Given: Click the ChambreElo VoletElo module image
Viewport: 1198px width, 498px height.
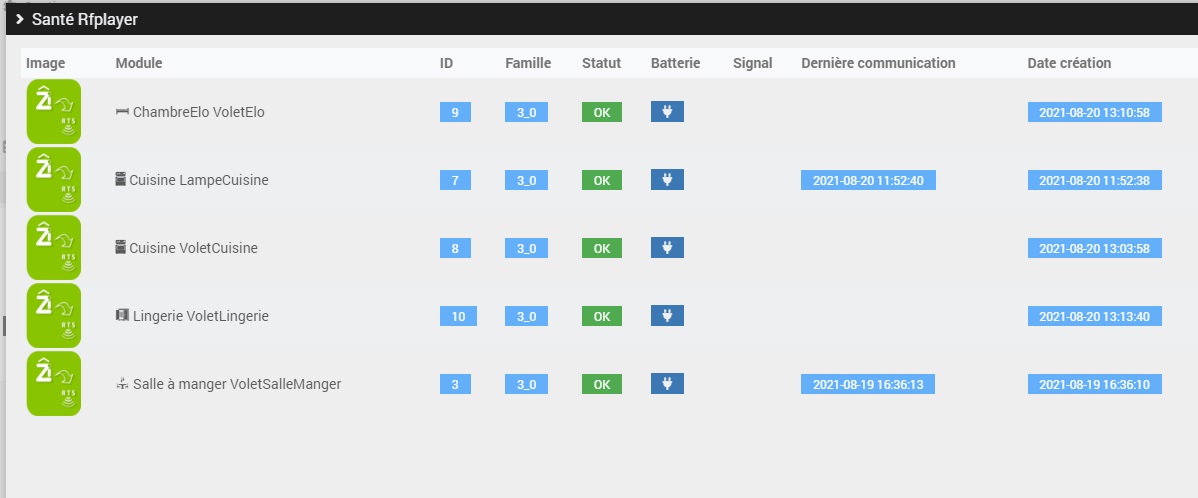Looking at the screenshot, I should point(53,112).
